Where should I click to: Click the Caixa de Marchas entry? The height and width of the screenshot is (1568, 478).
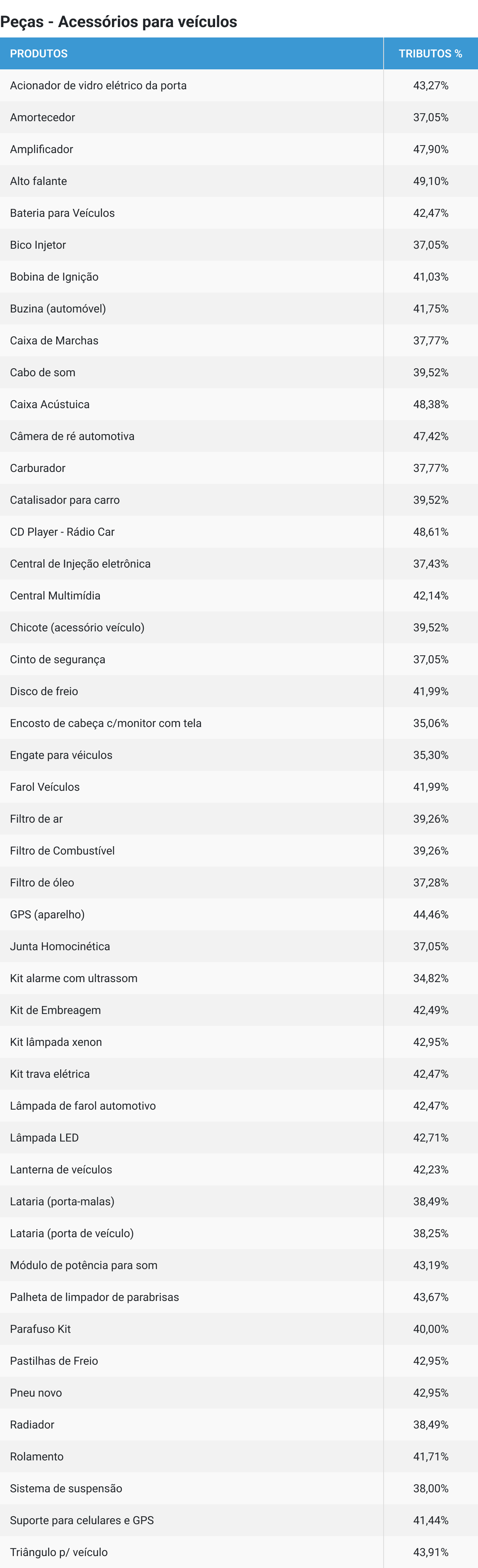point(54,341)
